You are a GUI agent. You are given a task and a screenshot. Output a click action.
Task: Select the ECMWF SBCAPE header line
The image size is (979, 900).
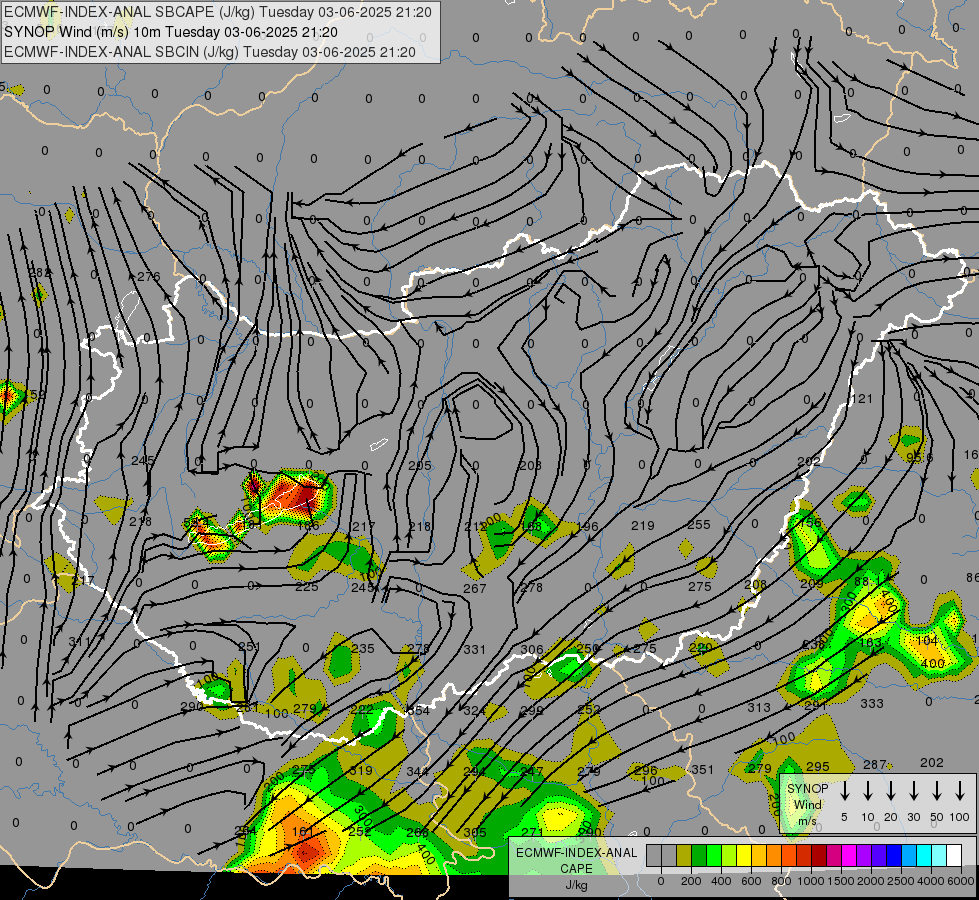218,12
